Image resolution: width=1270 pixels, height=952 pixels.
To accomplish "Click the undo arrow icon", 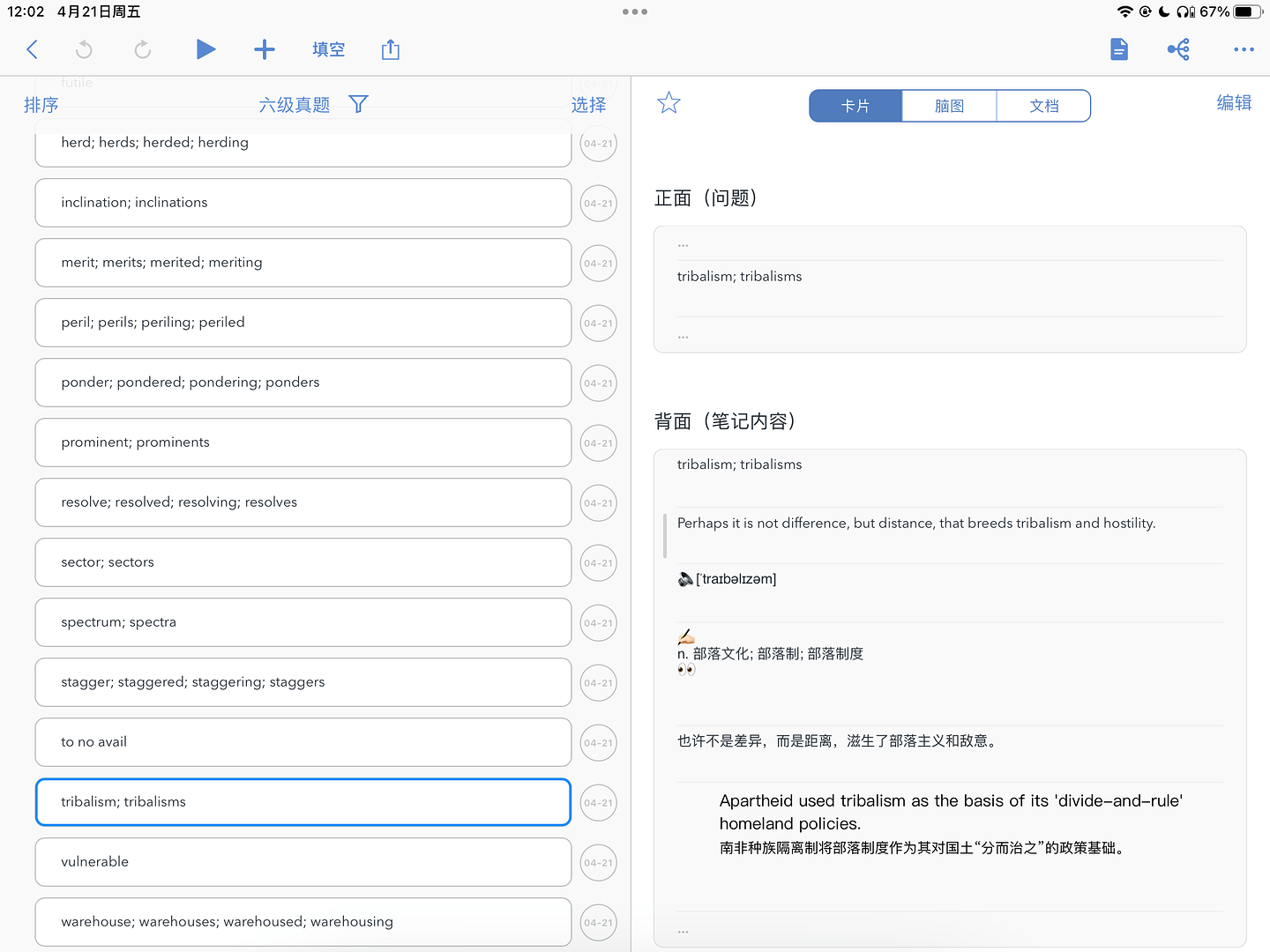I will click(84, 49).
